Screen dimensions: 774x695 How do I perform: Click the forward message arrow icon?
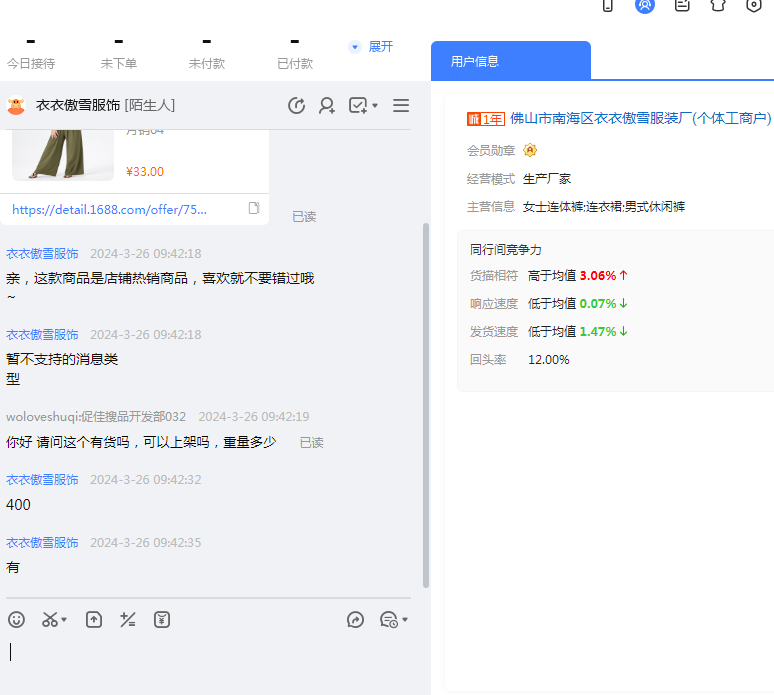tap(355, 620)
